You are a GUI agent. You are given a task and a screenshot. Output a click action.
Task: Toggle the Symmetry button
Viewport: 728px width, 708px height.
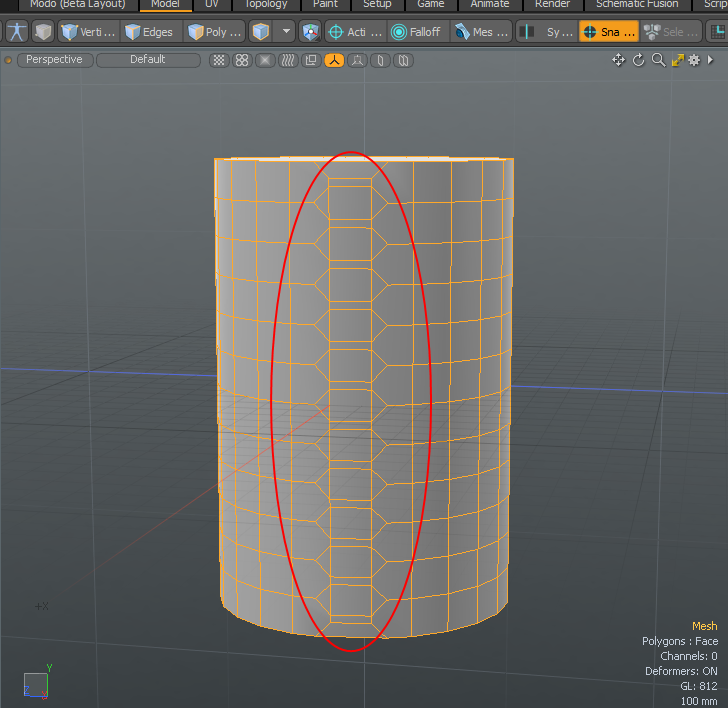[x=545, y=32]
